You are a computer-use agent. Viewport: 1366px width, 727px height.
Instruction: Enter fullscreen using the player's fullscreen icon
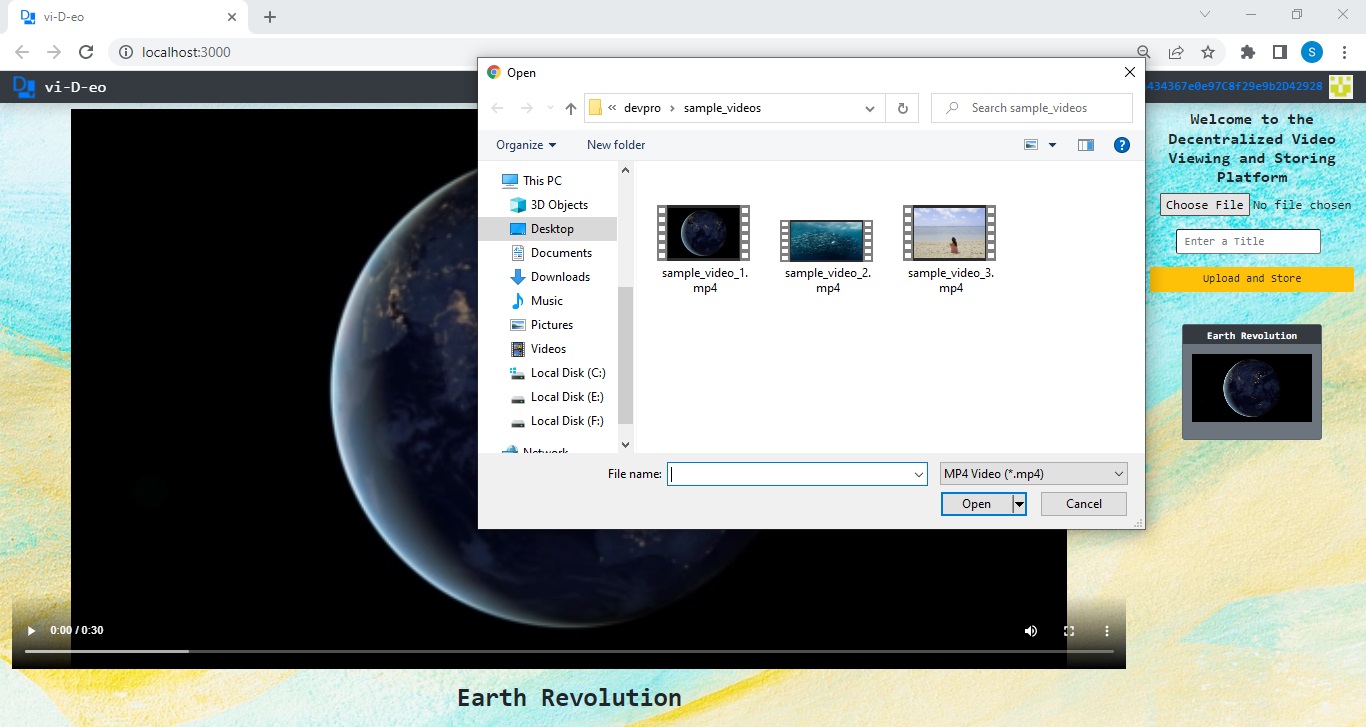pos(1068,631)
